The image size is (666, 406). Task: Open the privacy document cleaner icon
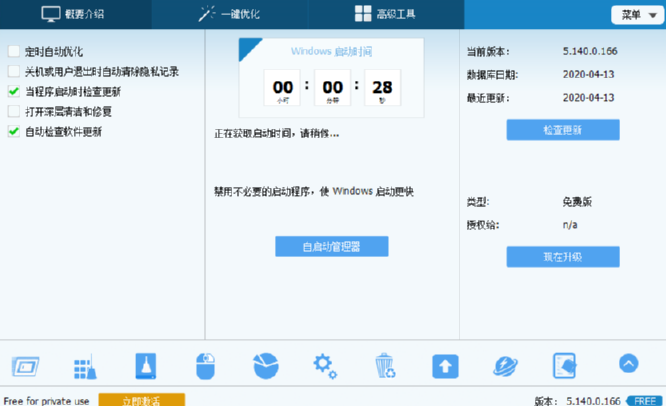tap(564, 366)
